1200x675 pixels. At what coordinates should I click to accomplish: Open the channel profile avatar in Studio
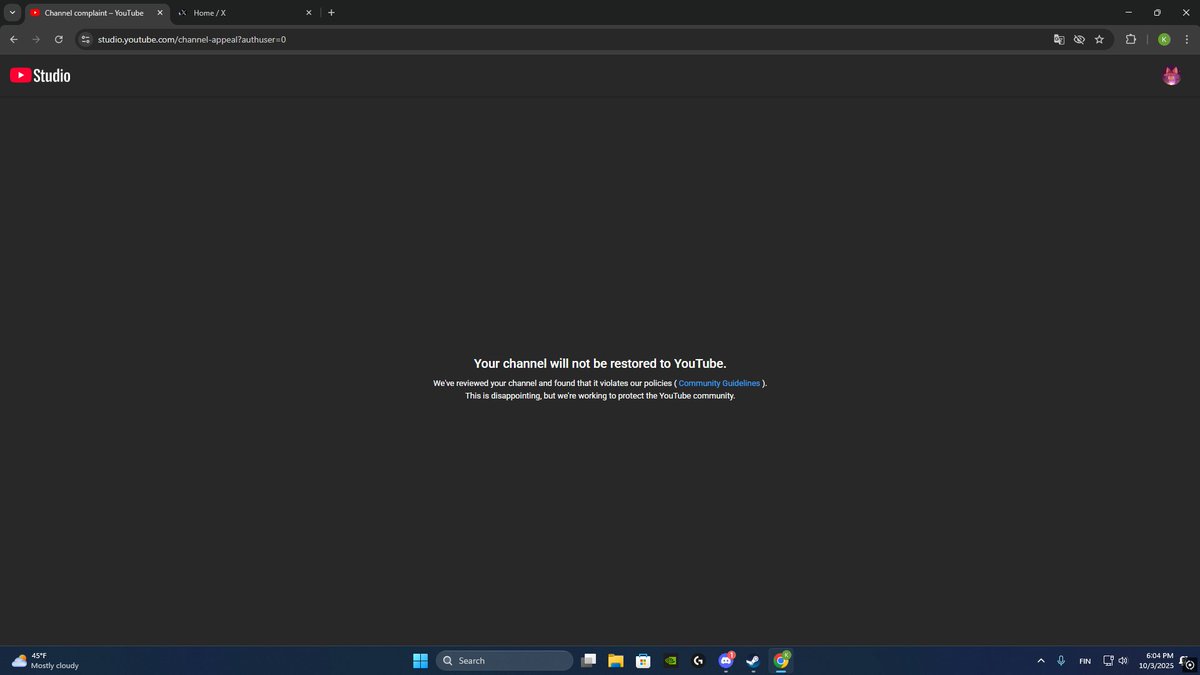coord(1171,75)
